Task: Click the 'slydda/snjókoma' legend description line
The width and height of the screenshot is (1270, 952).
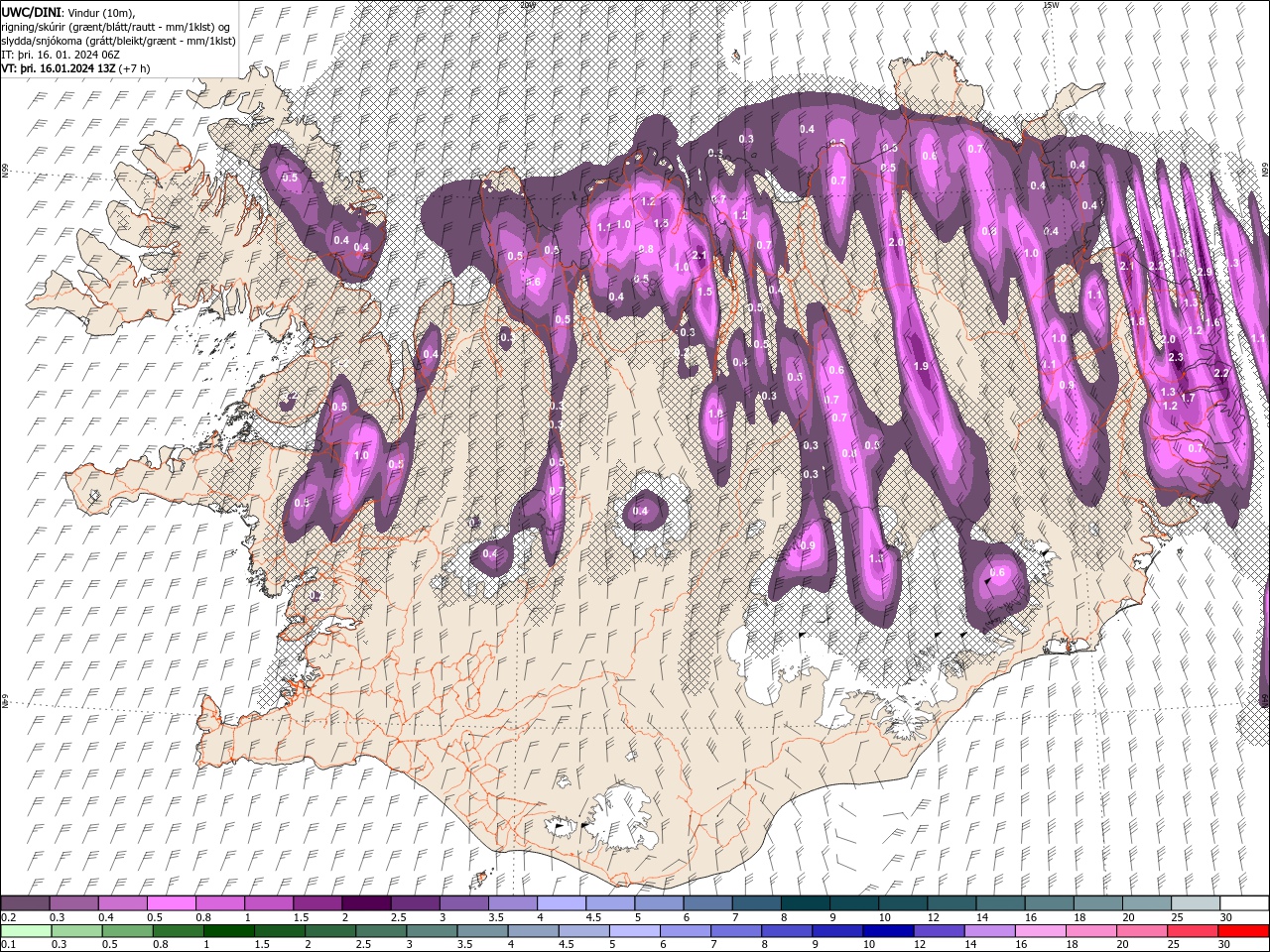Action: point(119,41)
